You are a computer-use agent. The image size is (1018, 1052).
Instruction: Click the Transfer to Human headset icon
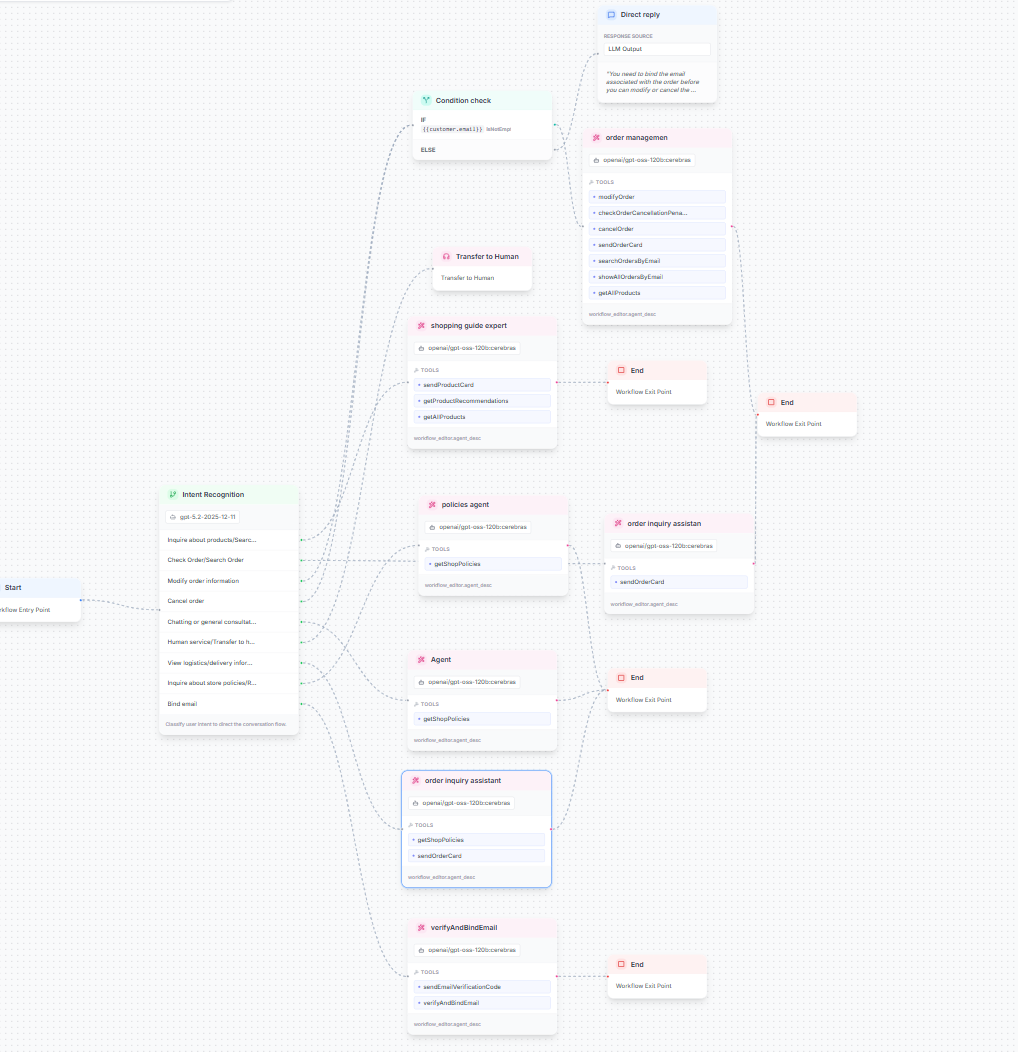[x=446, y=257]
